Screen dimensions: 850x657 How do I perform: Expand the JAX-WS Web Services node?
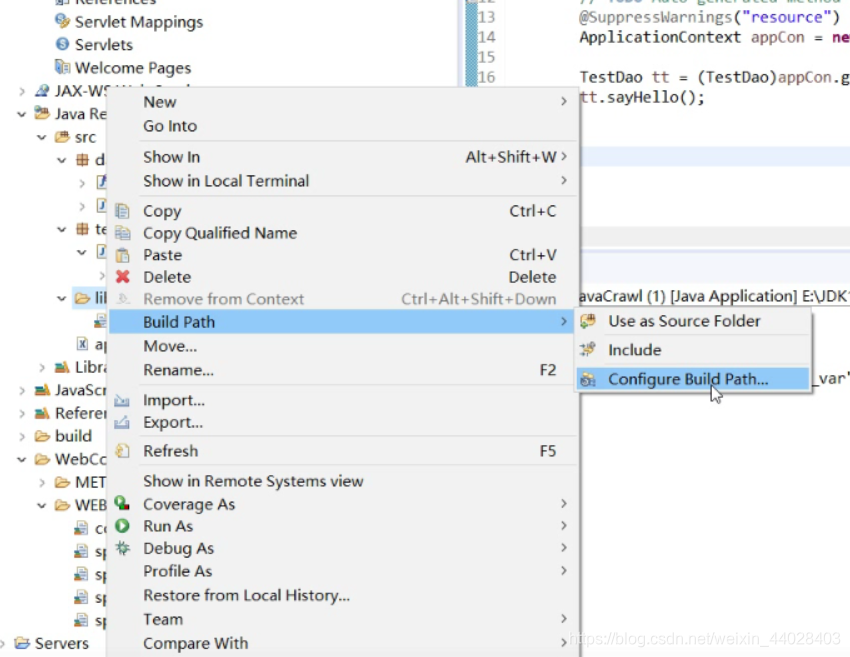[22, 91]
